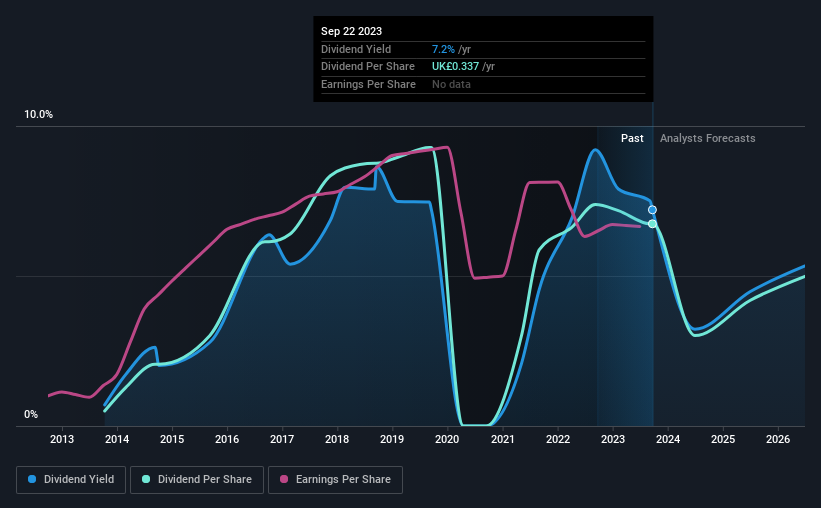
Task: Click the 2026 x-axis label
Action: [x=778, y=439]
